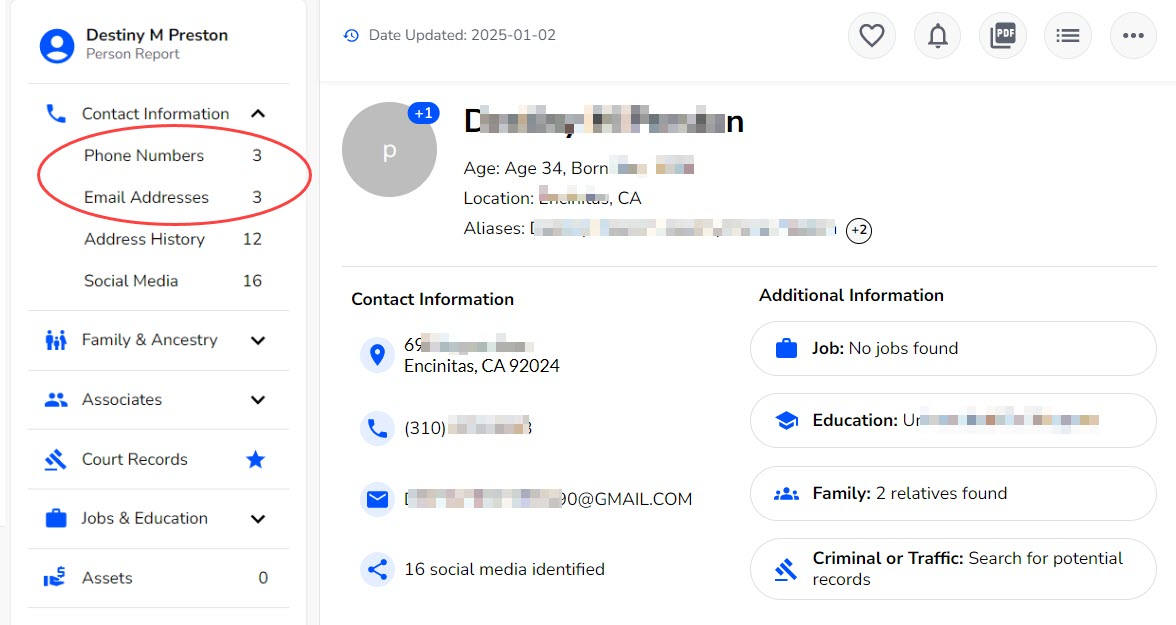1176x625 pixels.
Task: Click the email envelope icon in Contact Information
Action: click(x=377, y=498)
